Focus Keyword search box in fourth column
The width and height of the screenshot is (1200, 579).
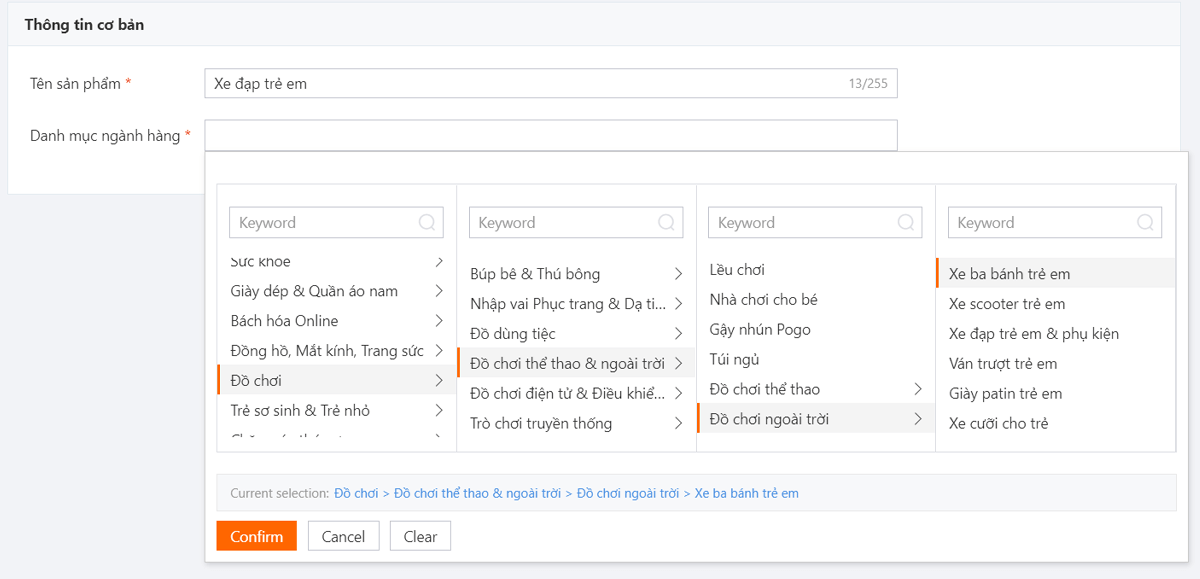[x=1040, y=223]
